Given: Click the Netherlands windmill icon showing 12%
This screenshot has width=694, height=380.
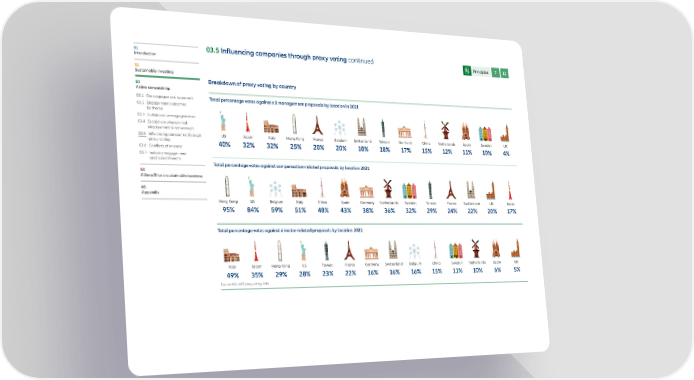Looking at the screenshot, I should (x=445, y=130).
